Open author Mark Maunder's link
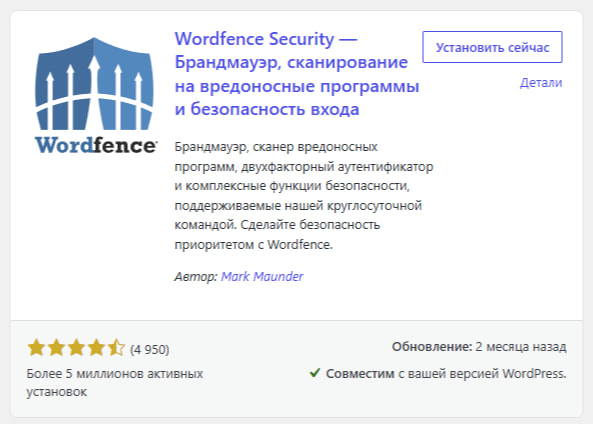Viewport: 593px width, 424px height. 262,276
